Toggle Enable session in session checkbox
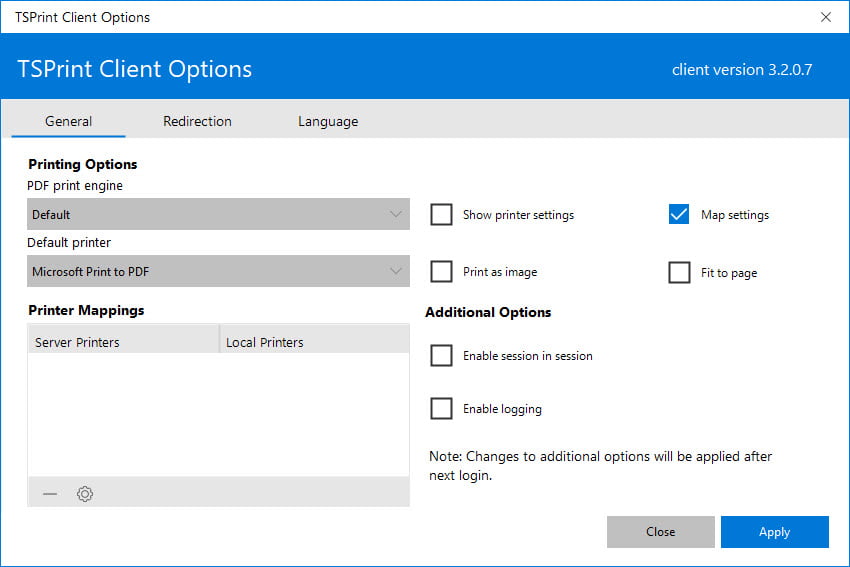The image size is (850, 567). tap(441, 356)
